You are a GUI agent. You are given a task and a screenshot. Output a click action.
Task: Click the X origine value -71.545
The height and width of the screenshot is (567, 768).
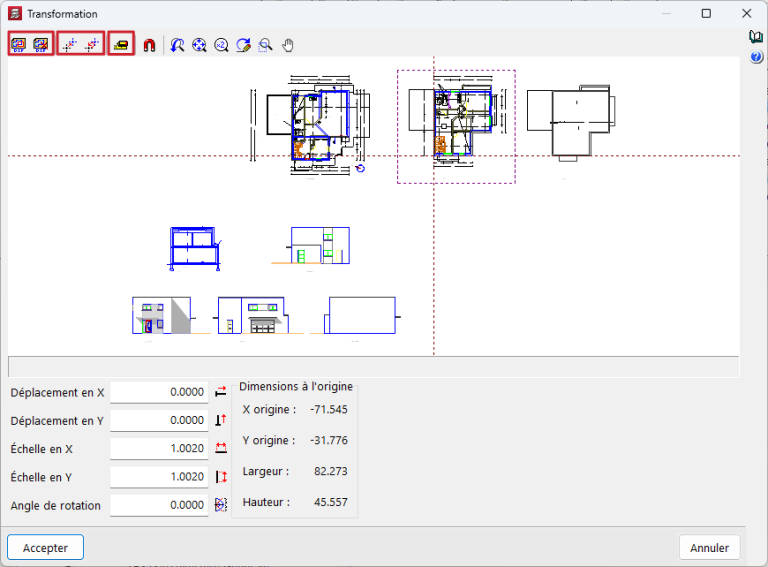[329, 409]
